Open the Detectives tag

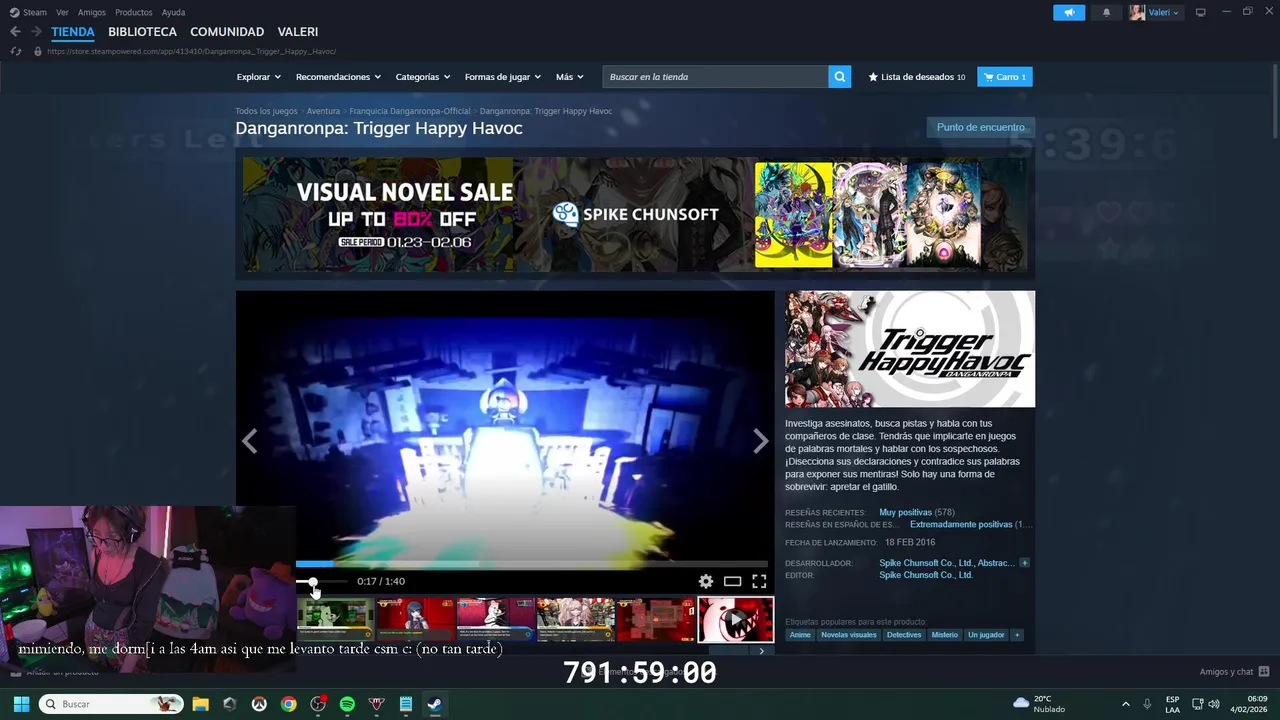click(904, 635)
